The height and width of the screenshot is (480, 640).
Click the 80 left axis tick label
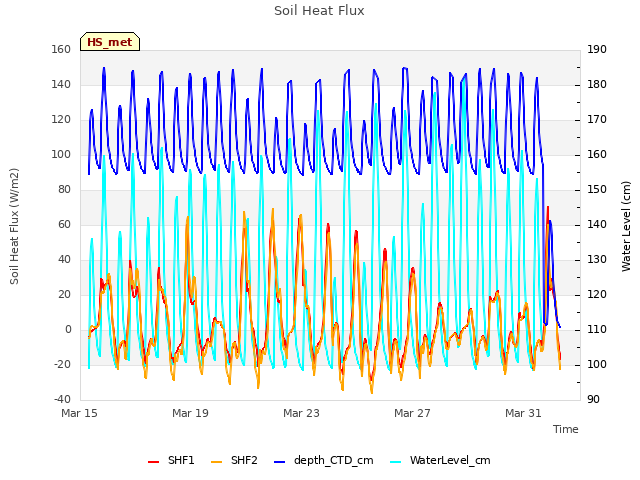tap(64, 190)
